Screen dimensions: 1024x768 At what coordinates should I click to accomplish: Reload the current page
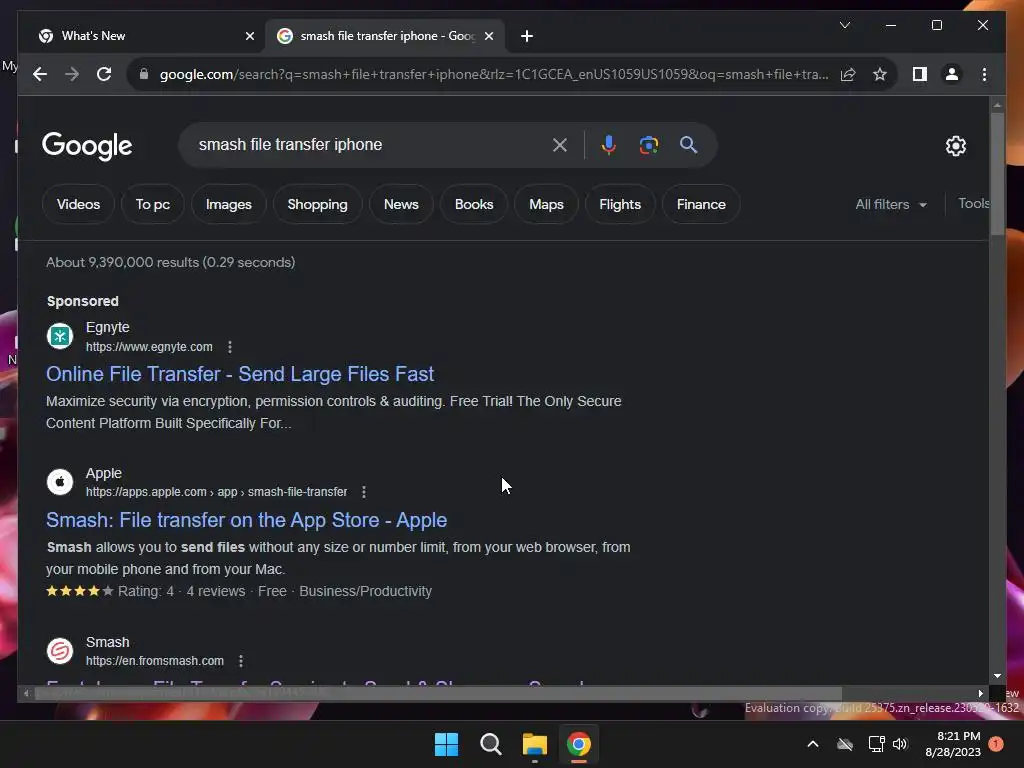click(104, 74)
